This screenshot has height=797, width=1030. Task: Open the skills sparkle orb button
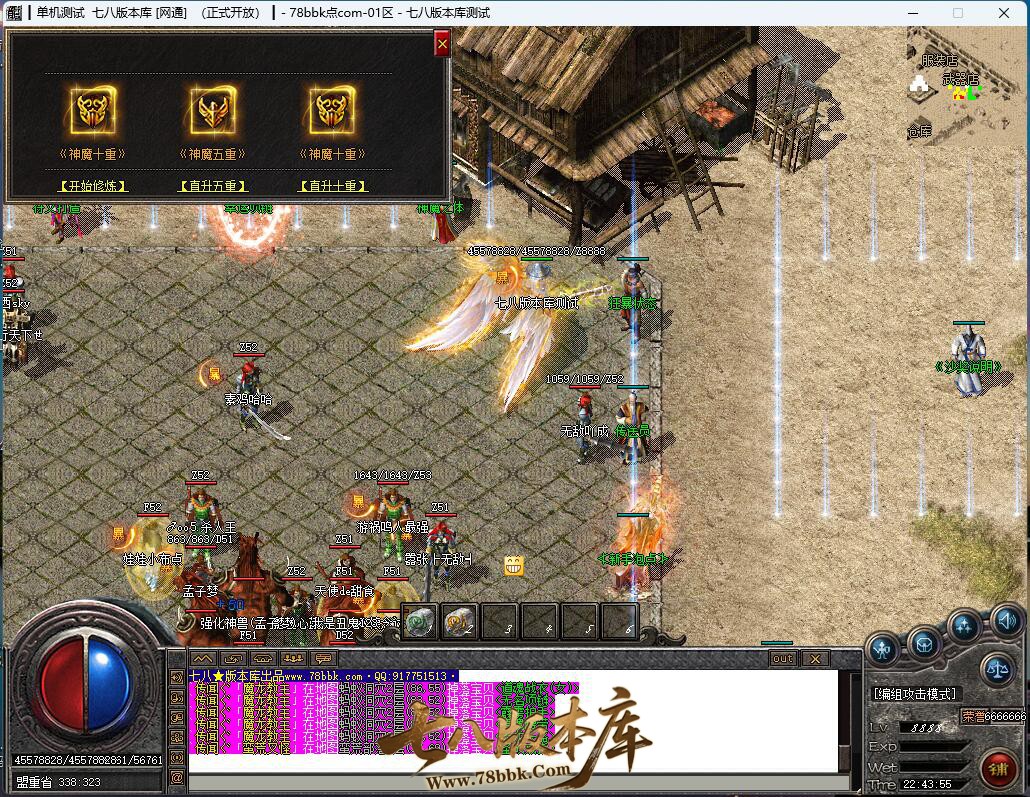[964, 627]
